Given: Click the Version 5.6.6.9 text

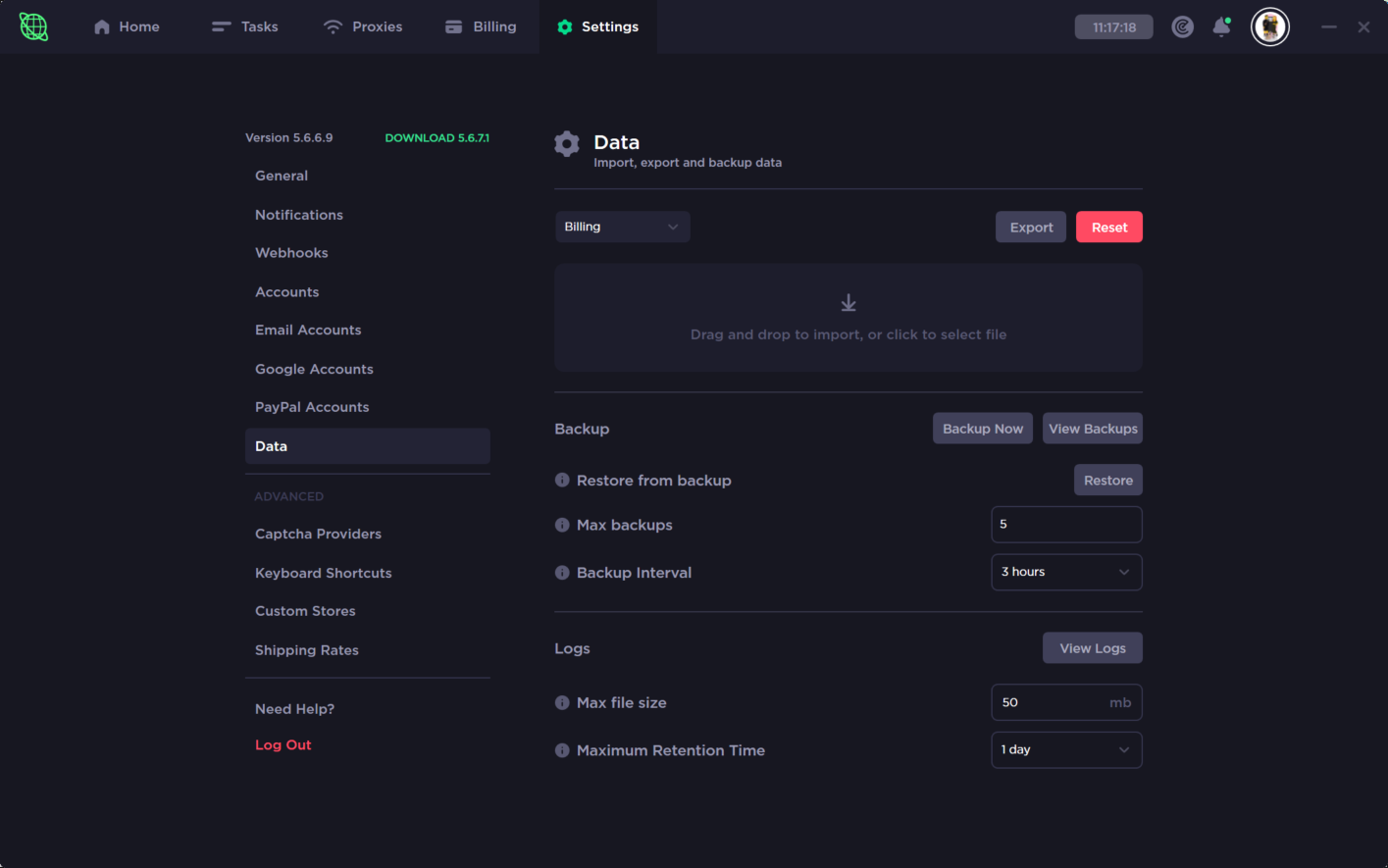Looking at the screenshot, I should coord(288,138).
